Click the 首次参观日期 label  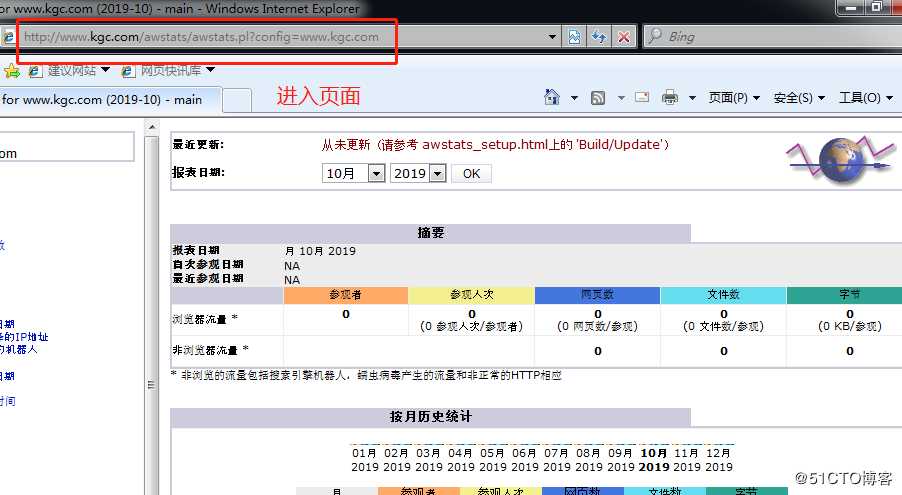coord(208,265)
